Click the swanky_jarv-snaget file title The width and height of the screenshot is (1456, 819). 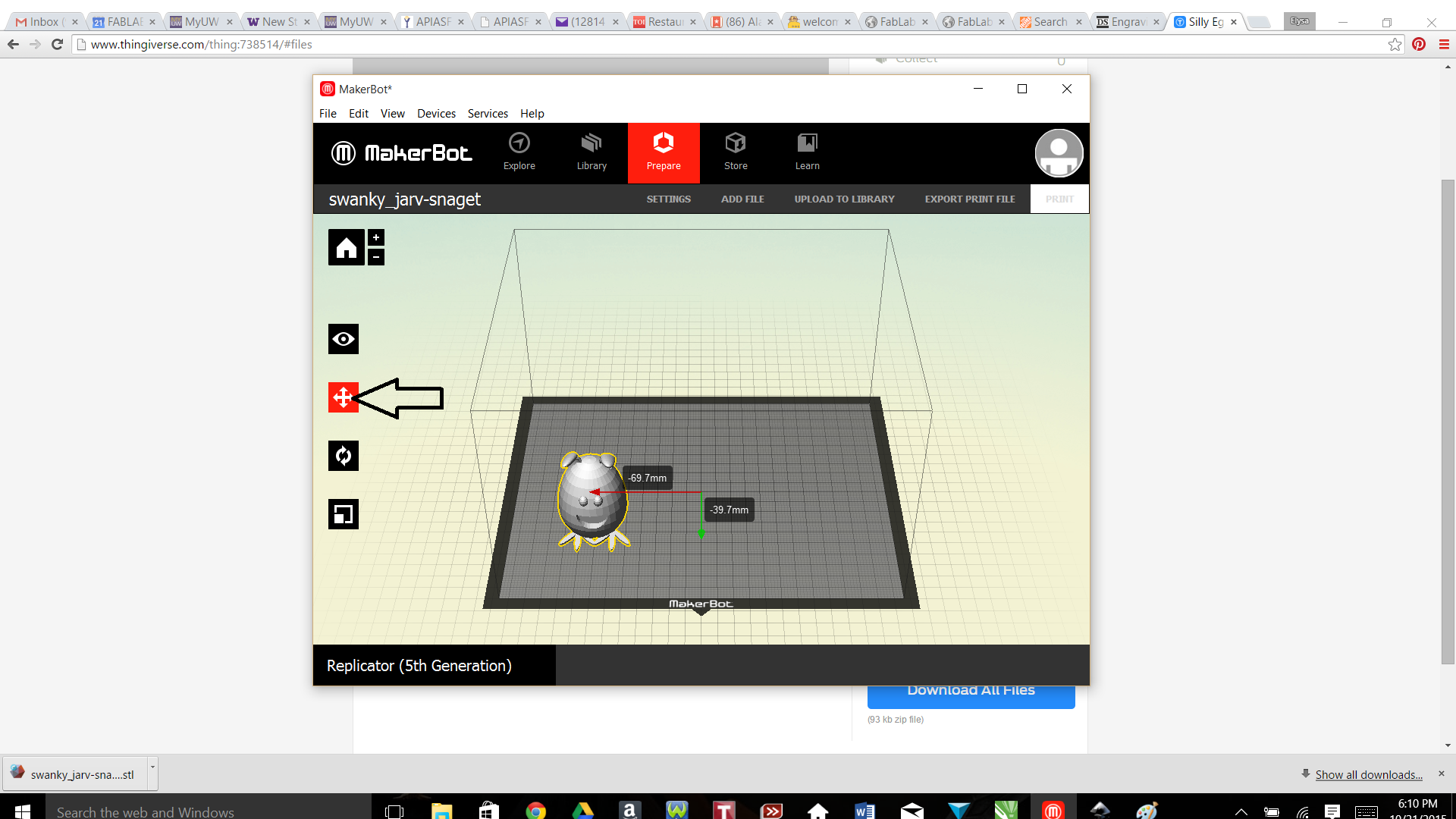click(404, 199)
